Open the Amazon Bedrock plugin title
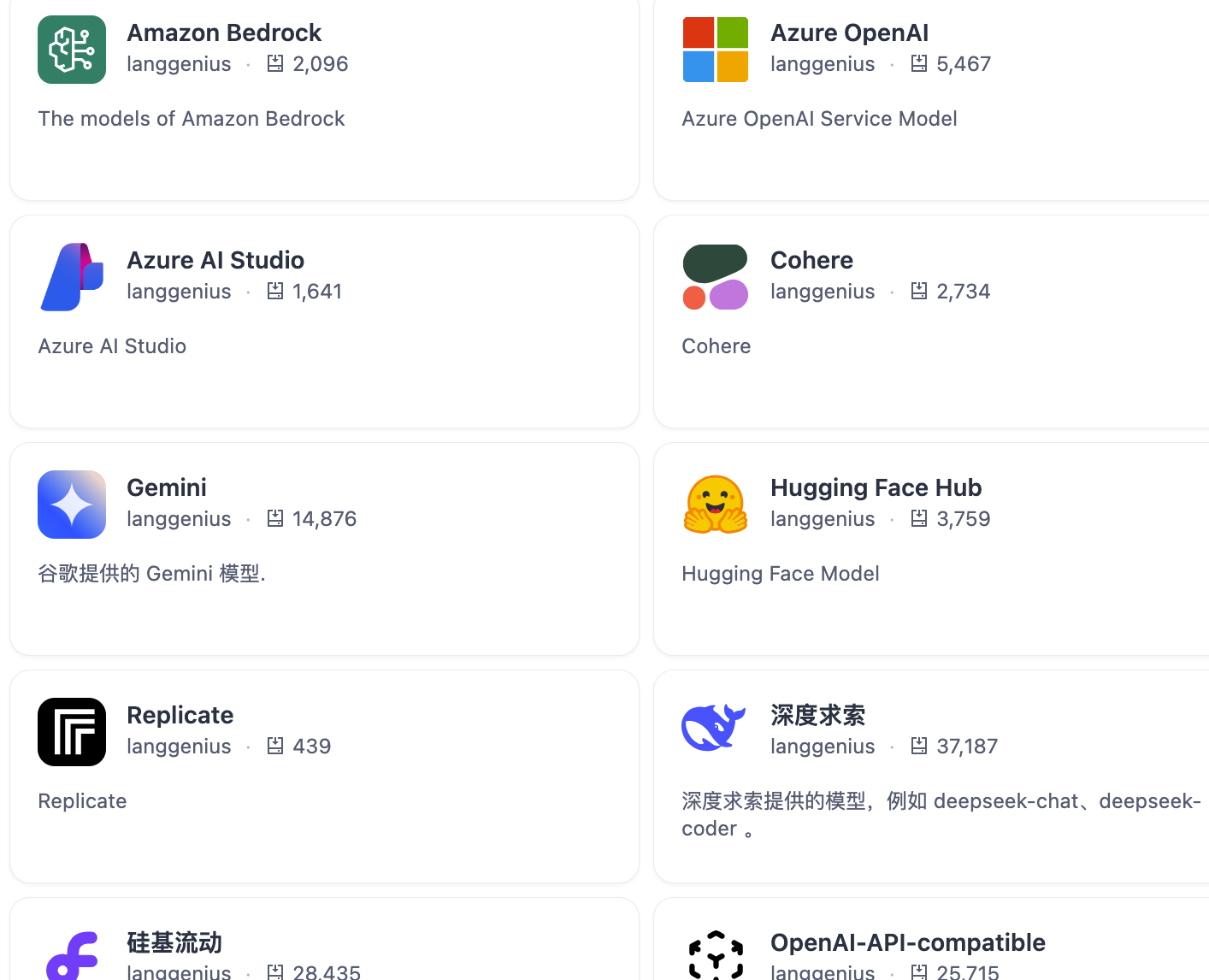The image size is (1209, 980). tap(224, 32)
